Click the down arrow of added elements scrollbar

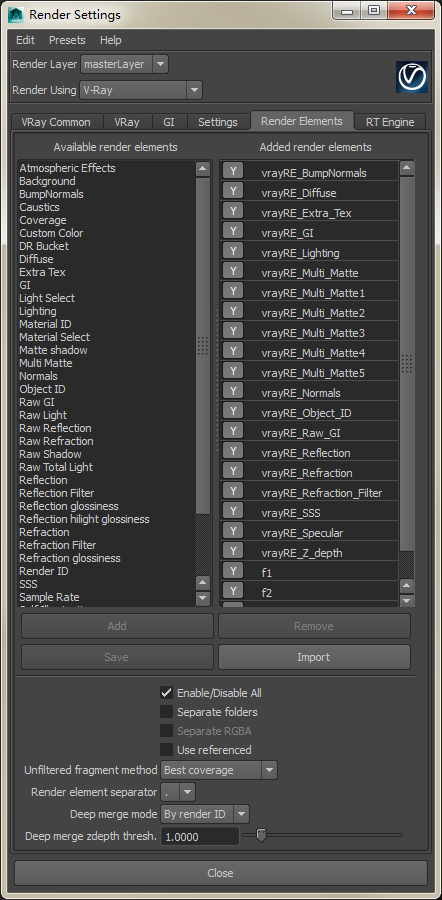tap(406, 600)
